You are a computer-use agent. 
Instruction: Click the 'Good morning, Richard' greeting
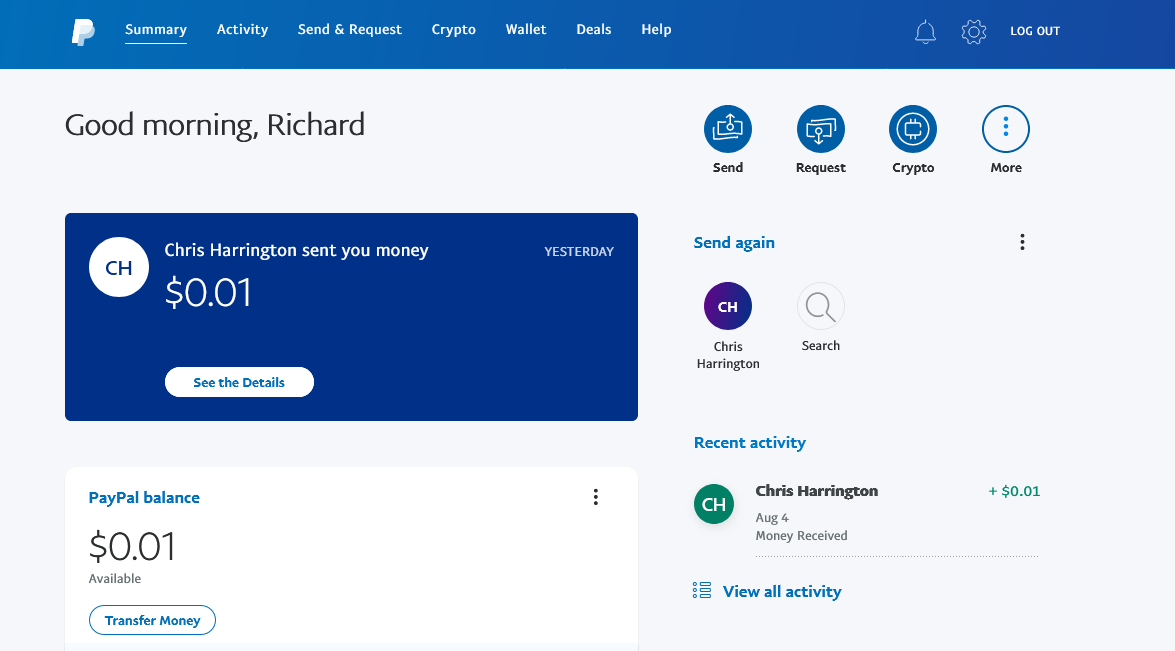coord(214,125)
